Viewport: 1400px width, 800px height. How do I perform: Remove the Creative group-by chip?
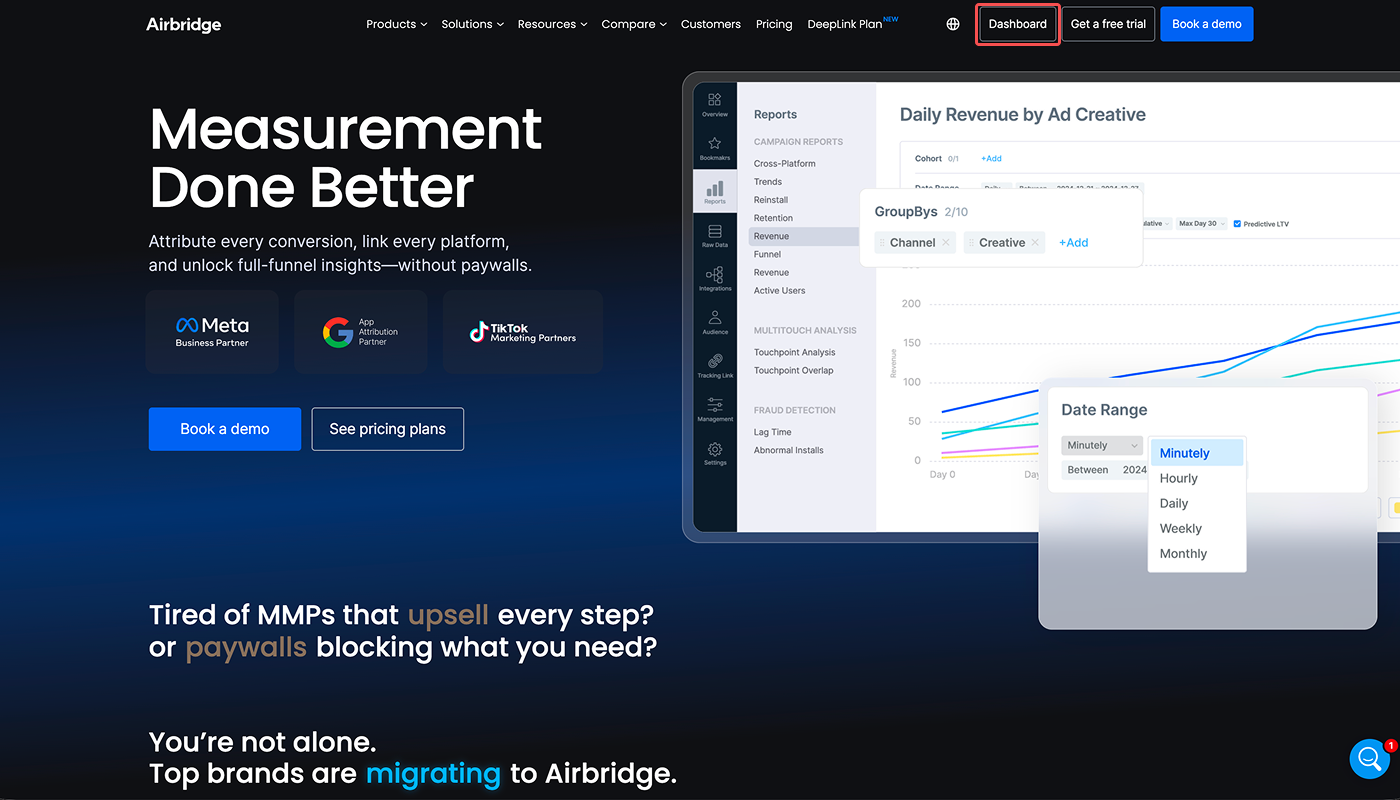tap(1035, 242)
